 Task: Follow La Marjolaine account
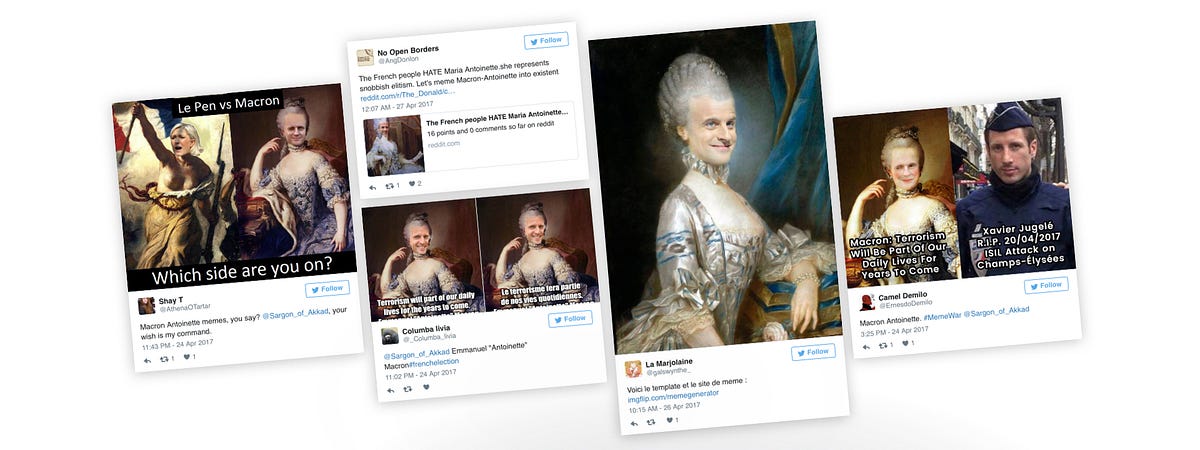click(x=813, y=352)
